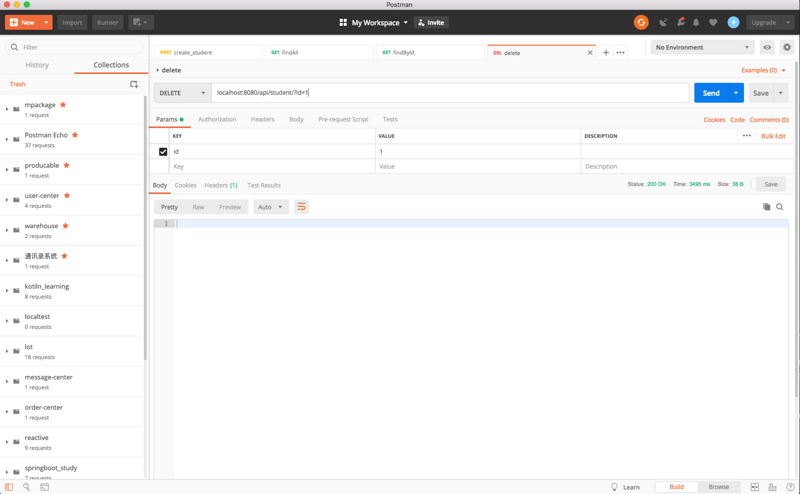Open the user avatar icon
Screen dimensions: 800x494
(733, 22)
